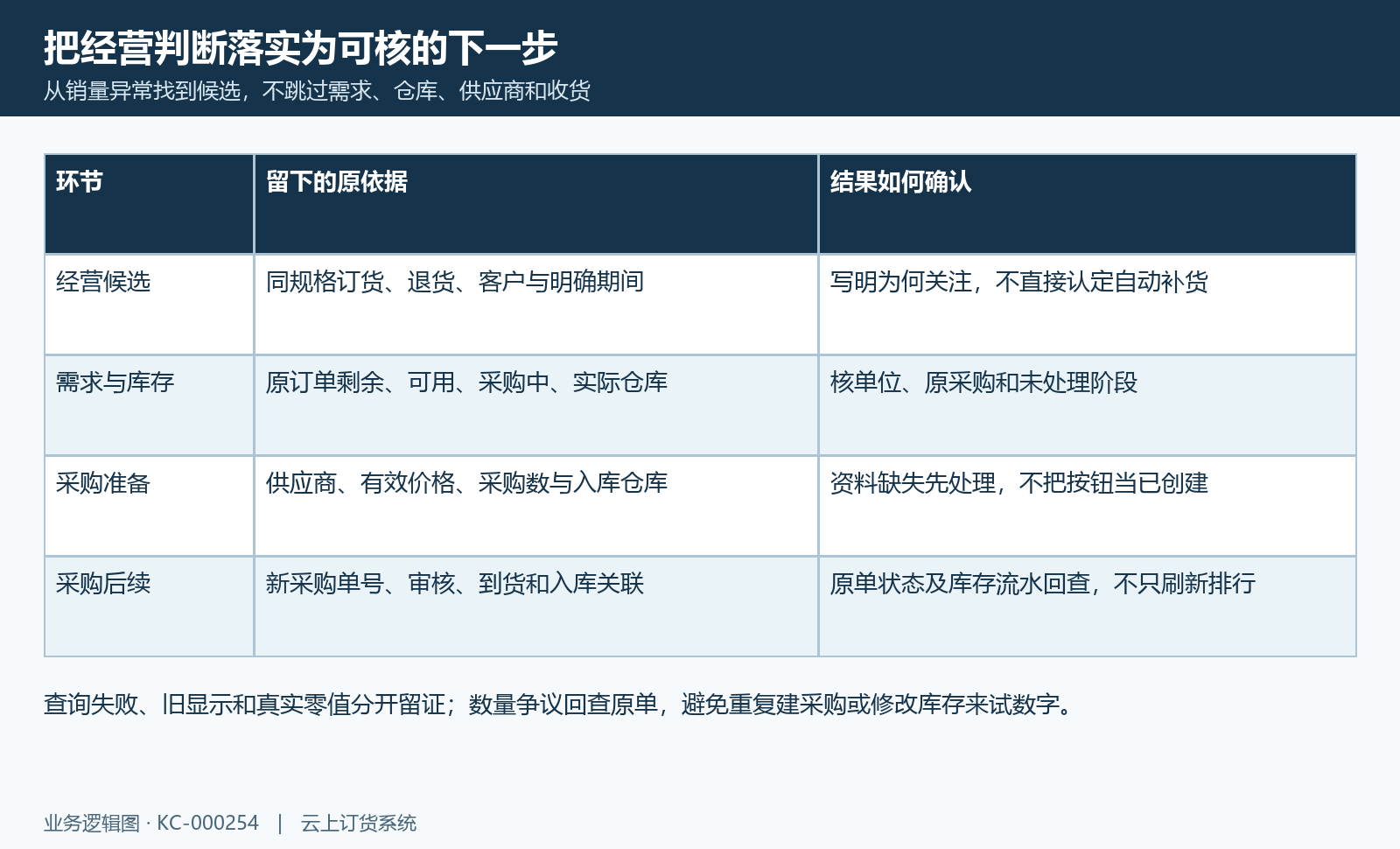Image resolution: width=1400 pixels, height=849 pixels.
Task: Click the 留下的原依据 column header
Action: 536,204
